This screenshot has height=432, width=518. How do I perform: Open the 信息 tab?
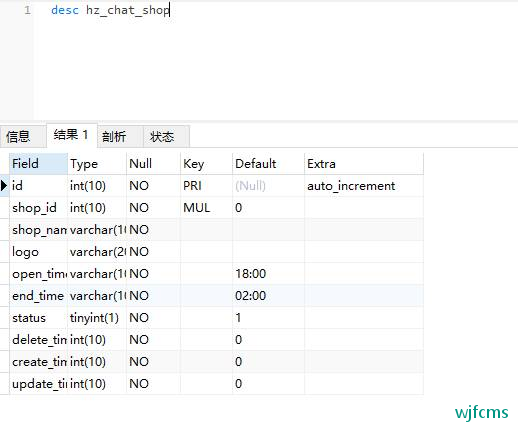(x=23, y=136)
